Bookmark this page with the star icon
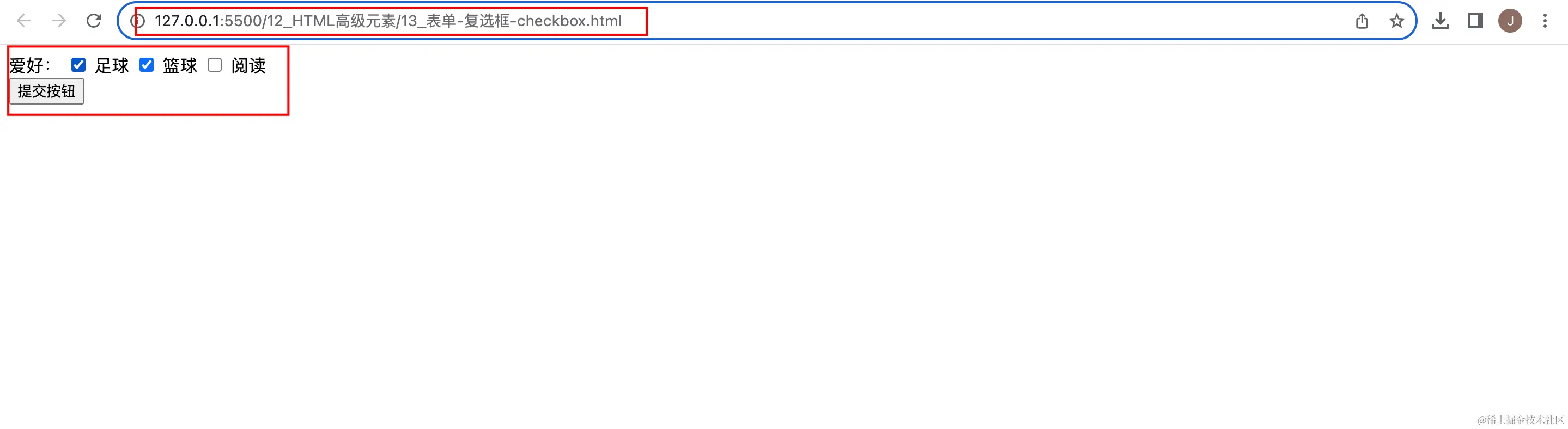1568x429 pixels. coord(1396,21)
